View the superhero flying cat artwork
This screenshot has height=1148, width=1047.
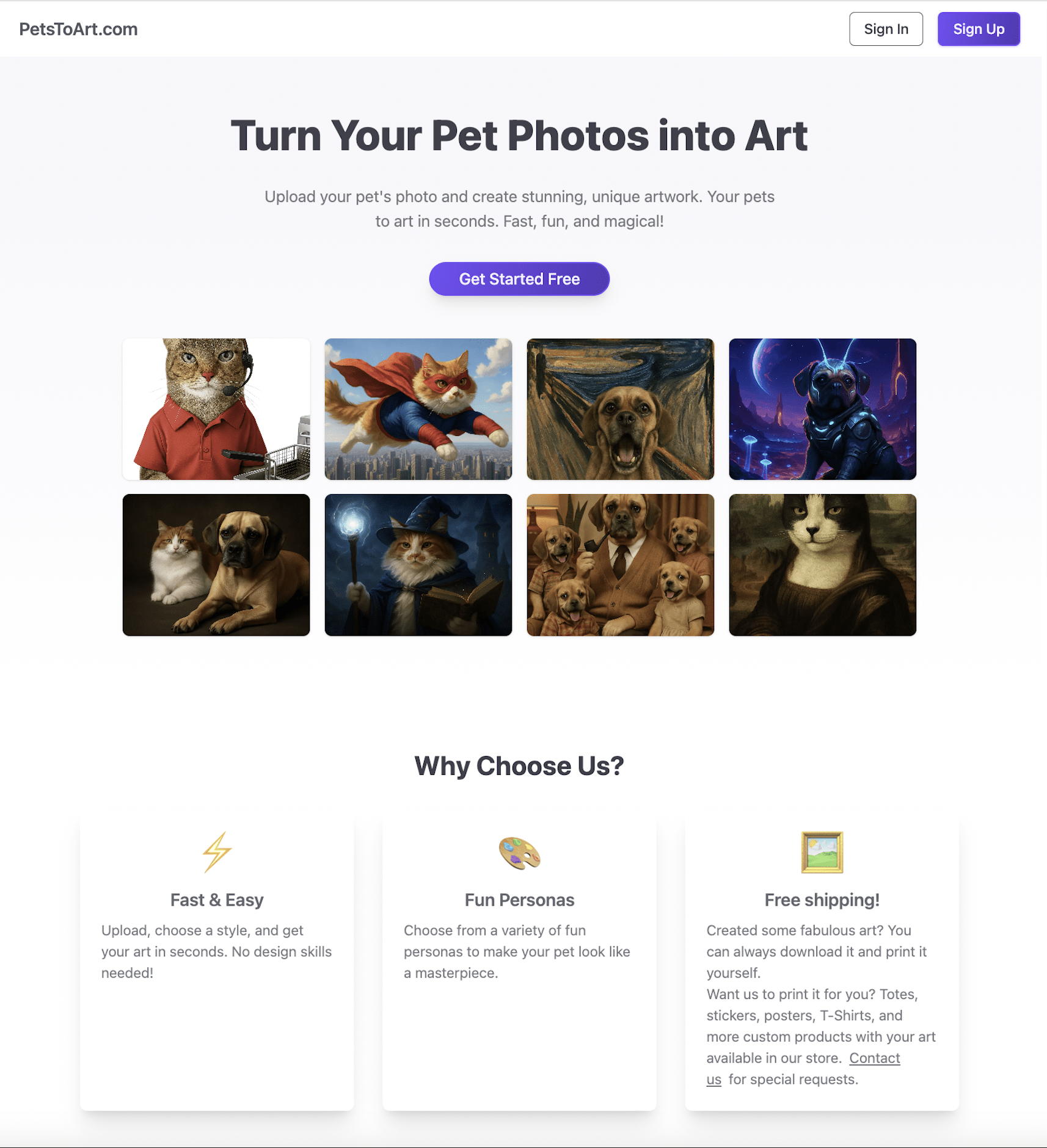(418, 409)
